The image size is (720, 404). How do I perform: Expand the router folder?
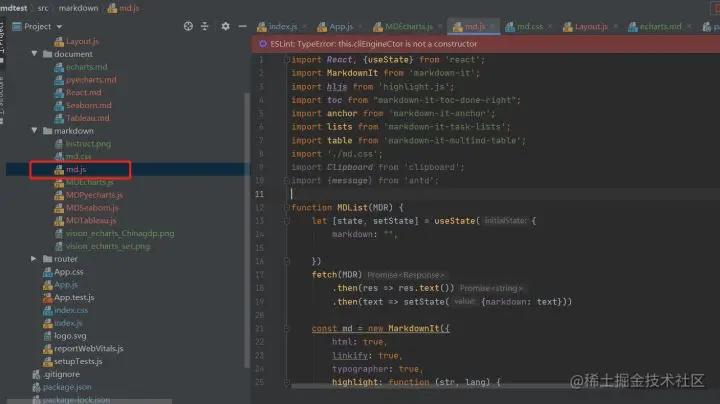click(x=34, y=259)
